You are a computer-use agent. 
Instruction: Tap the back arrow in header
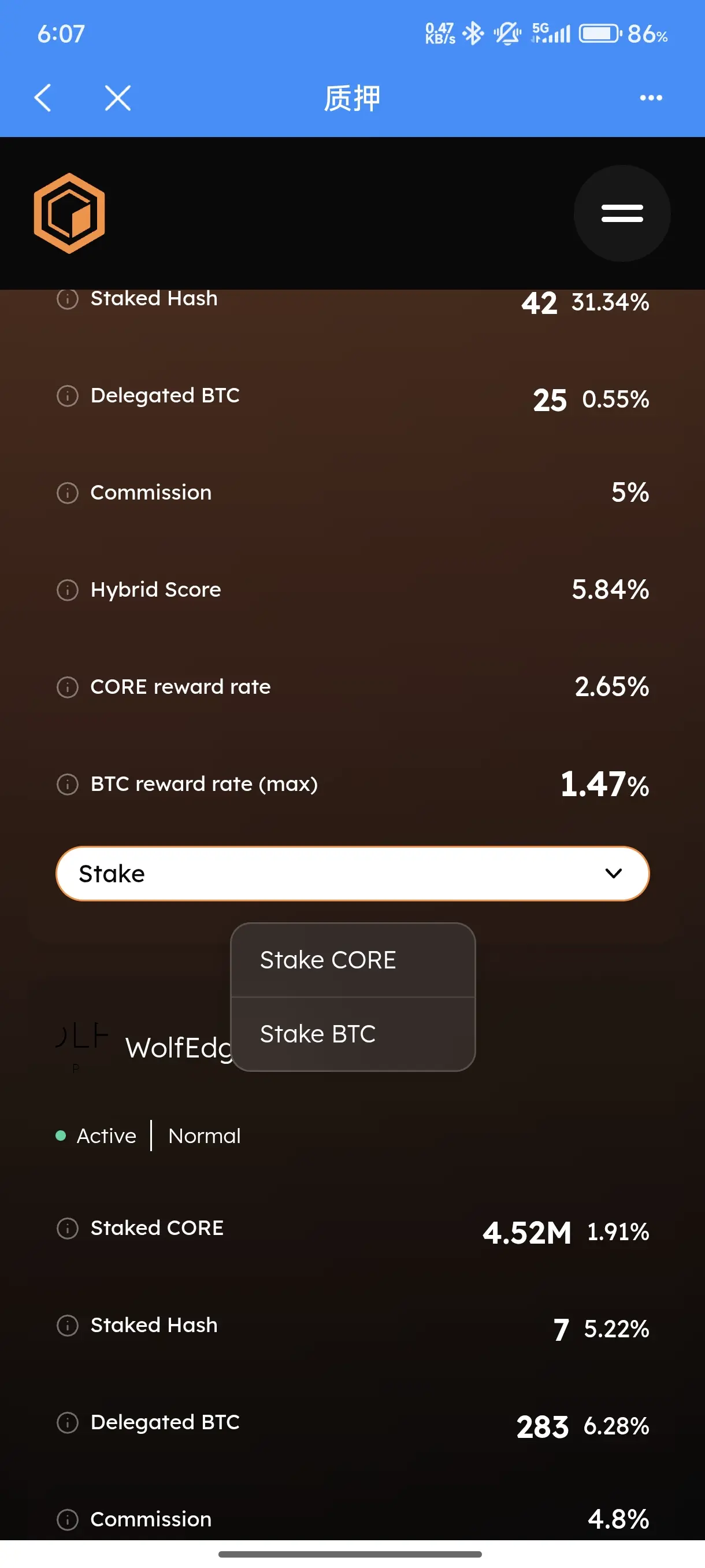[x=43, y=97]
